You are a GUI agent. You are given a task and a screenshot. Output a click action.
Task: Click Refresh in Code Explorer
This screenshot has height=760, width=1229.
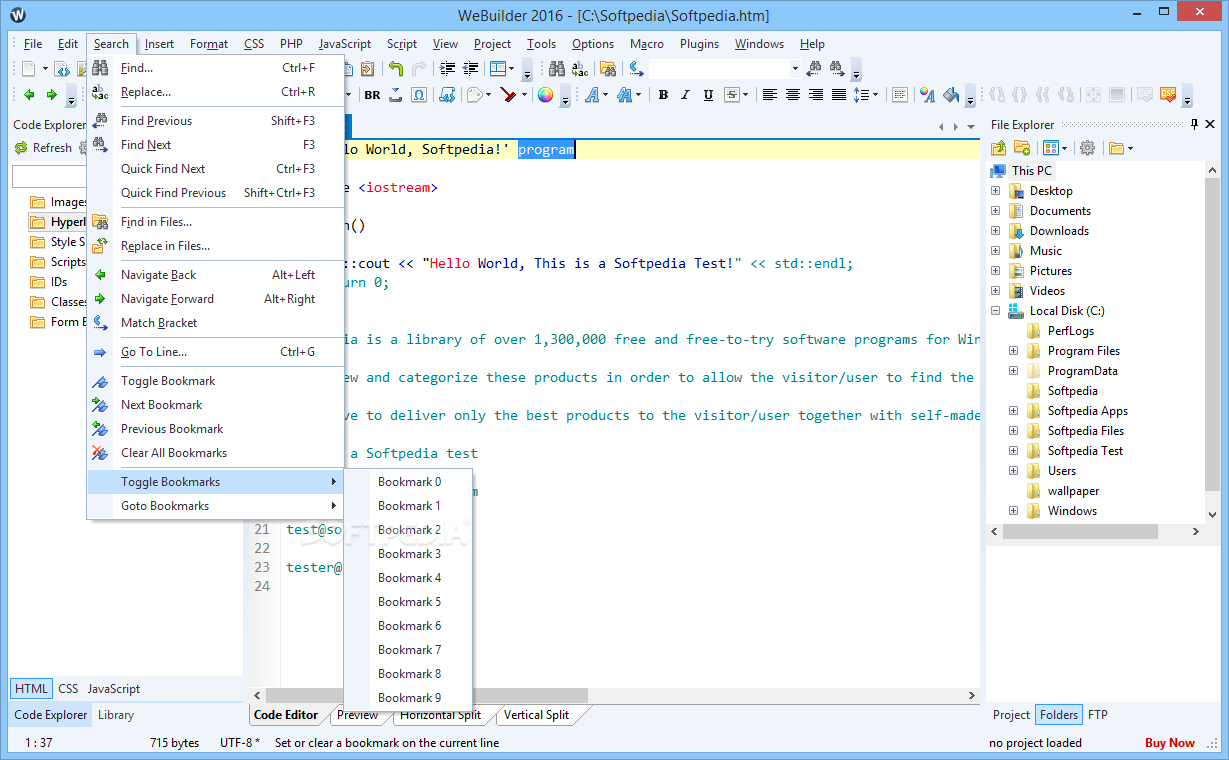click(x=43, y=148)
